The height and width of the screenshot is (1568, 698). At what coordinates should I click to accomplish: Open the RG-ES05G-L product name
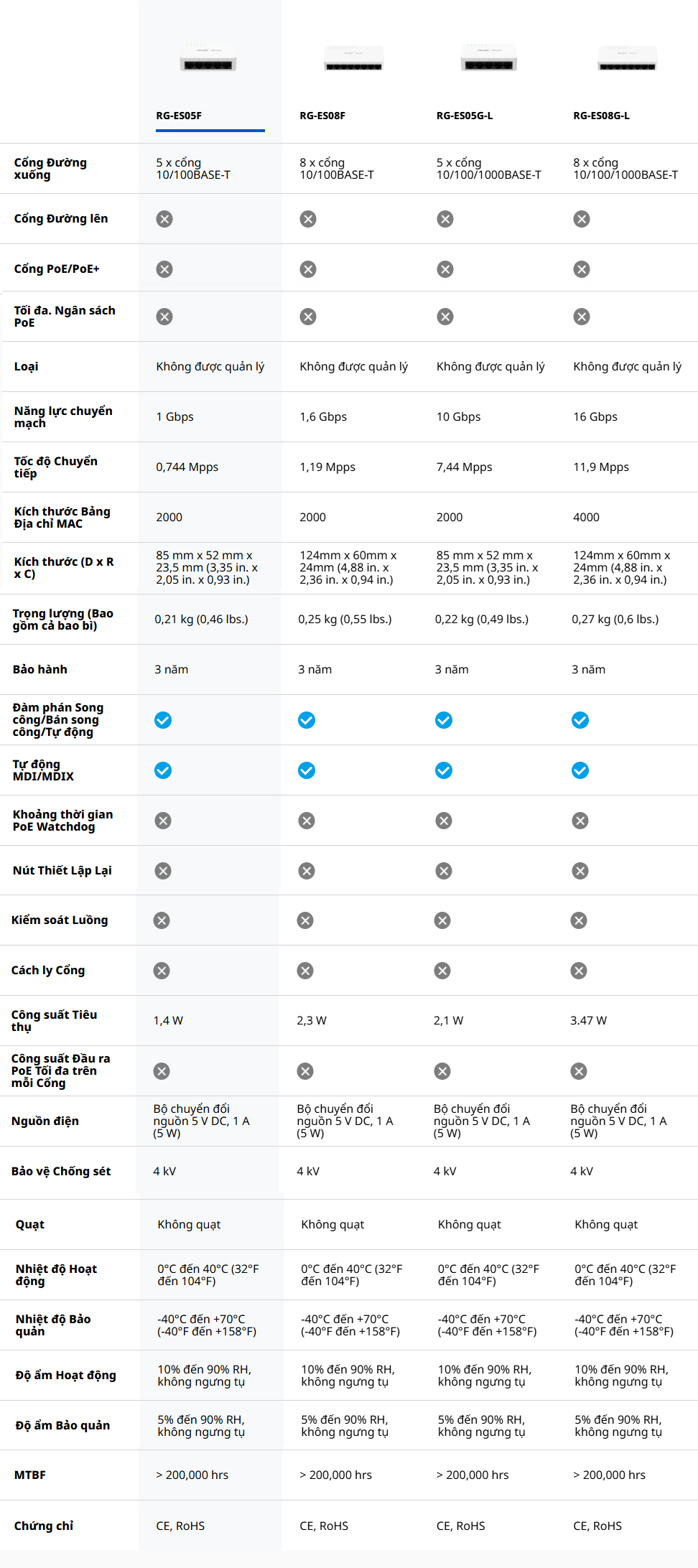click(x=465, y=116)
